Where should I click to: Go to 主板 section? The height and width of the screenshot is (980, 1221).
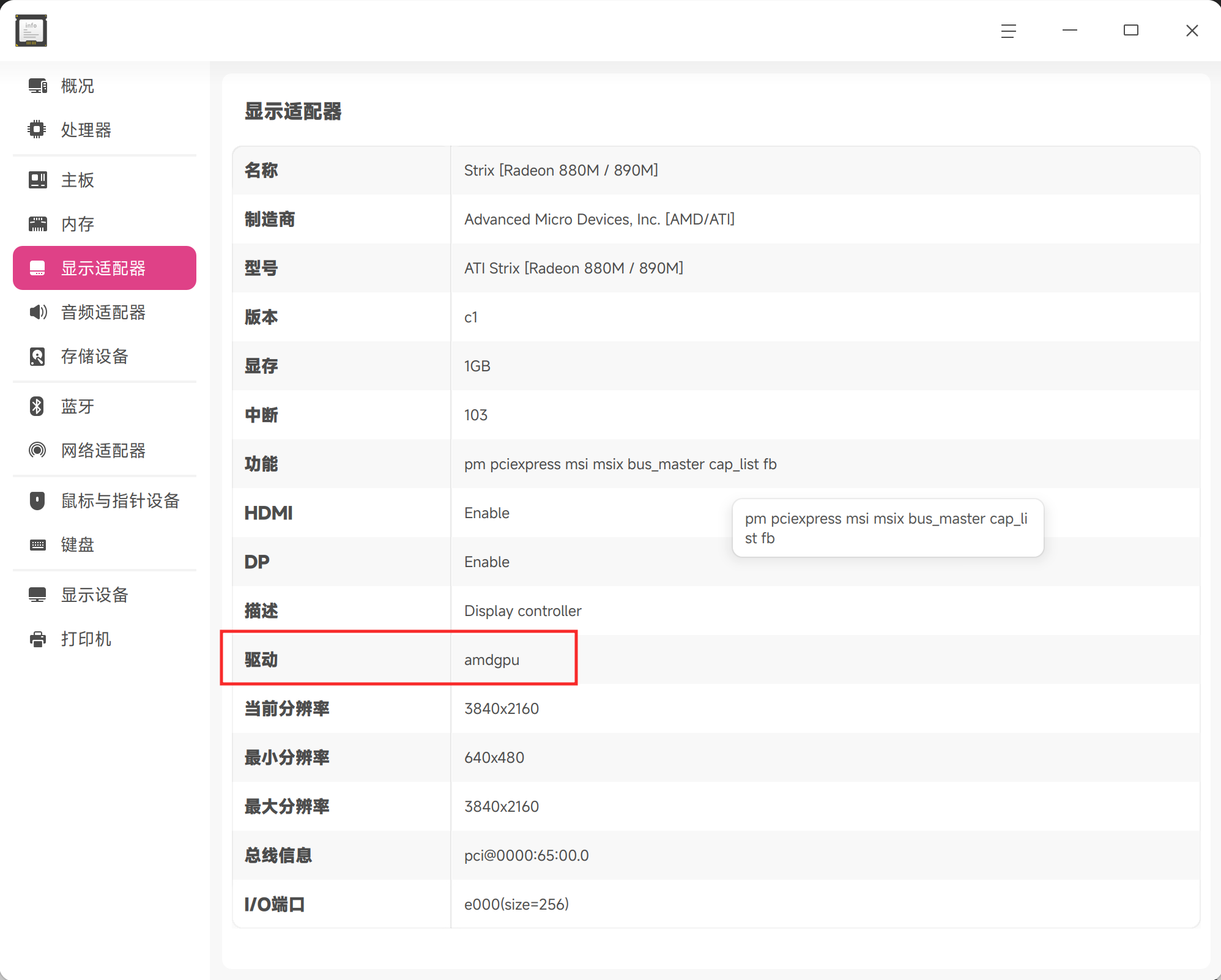tap(105, 180)
